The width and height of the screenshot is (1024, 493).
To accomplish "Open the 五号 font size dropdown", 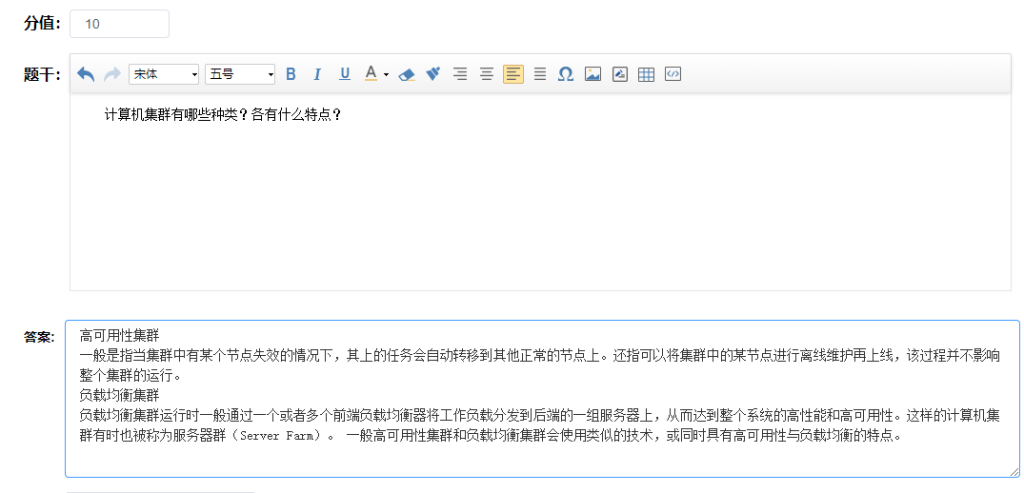I will pyautogui.click(x=240, y=75).
